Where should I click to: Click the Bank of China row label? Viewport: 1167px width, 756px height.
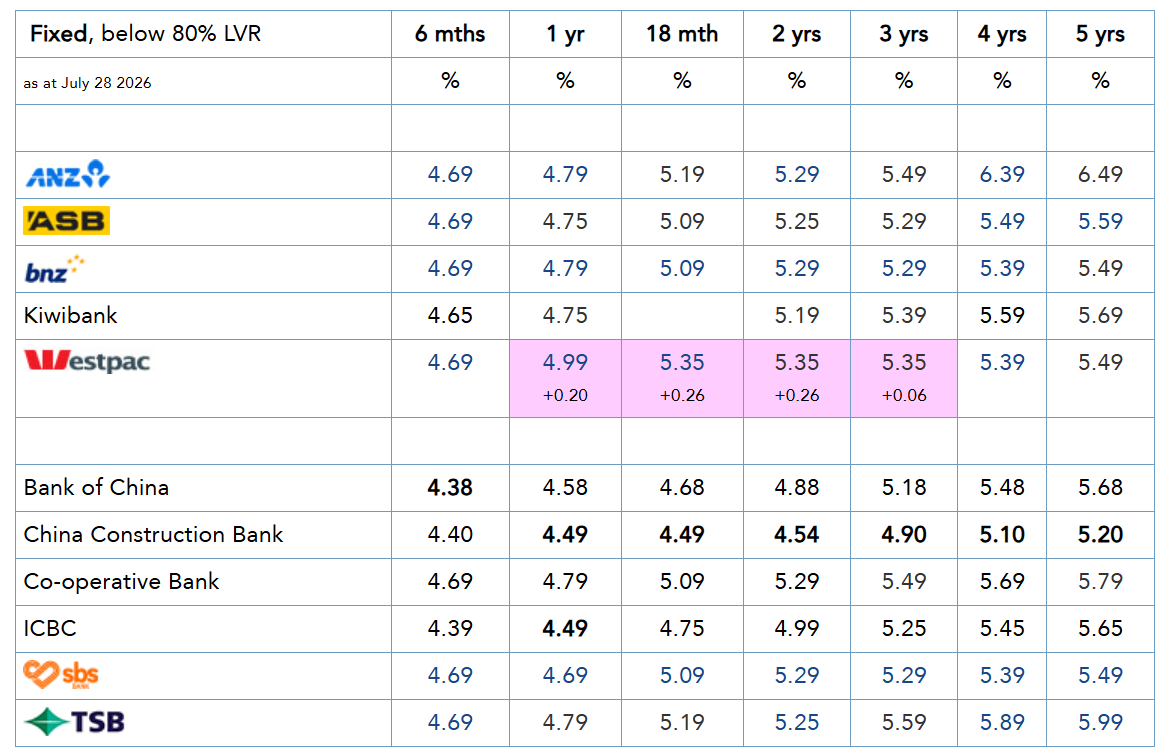coord(96,487)
